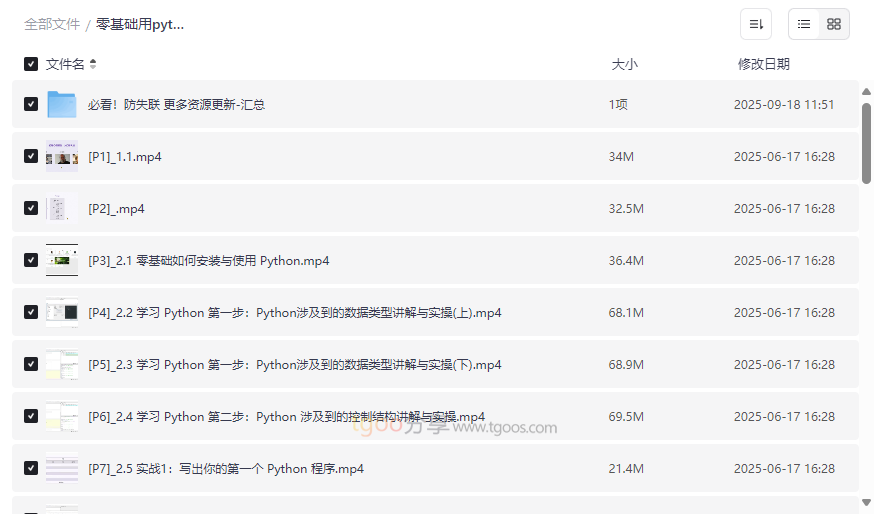Deselect the 必看 folder checkbox

tap(31, 104)
